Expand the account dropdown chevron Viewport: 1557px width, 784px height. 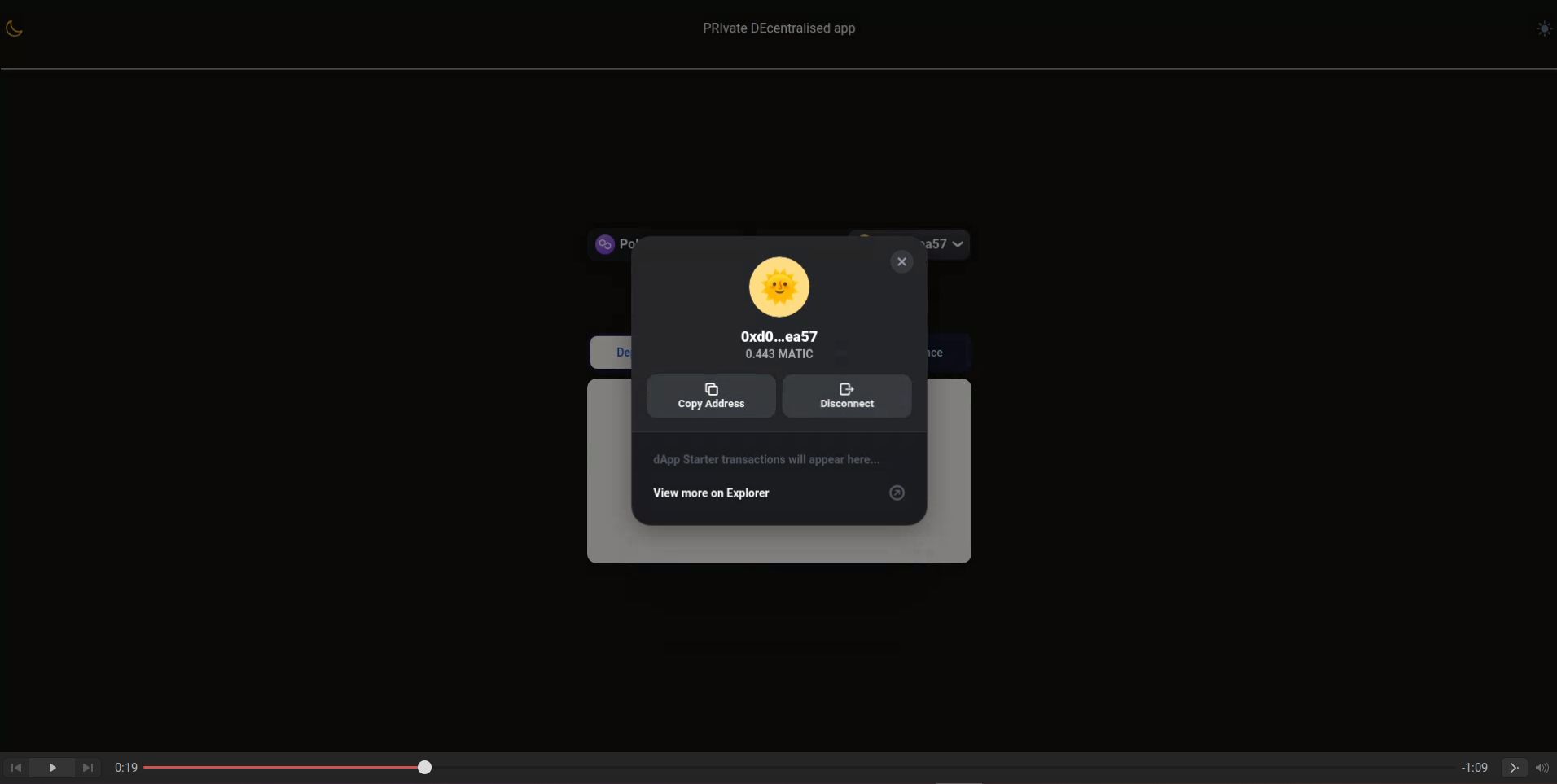pyautogui.click(x=958, y=244)
